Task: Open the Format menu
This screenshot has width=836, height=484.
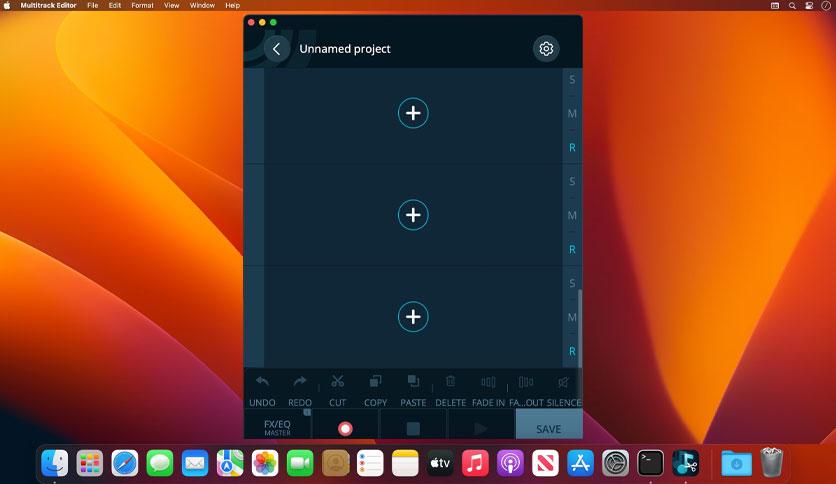Action: click(x=142, y=5)
